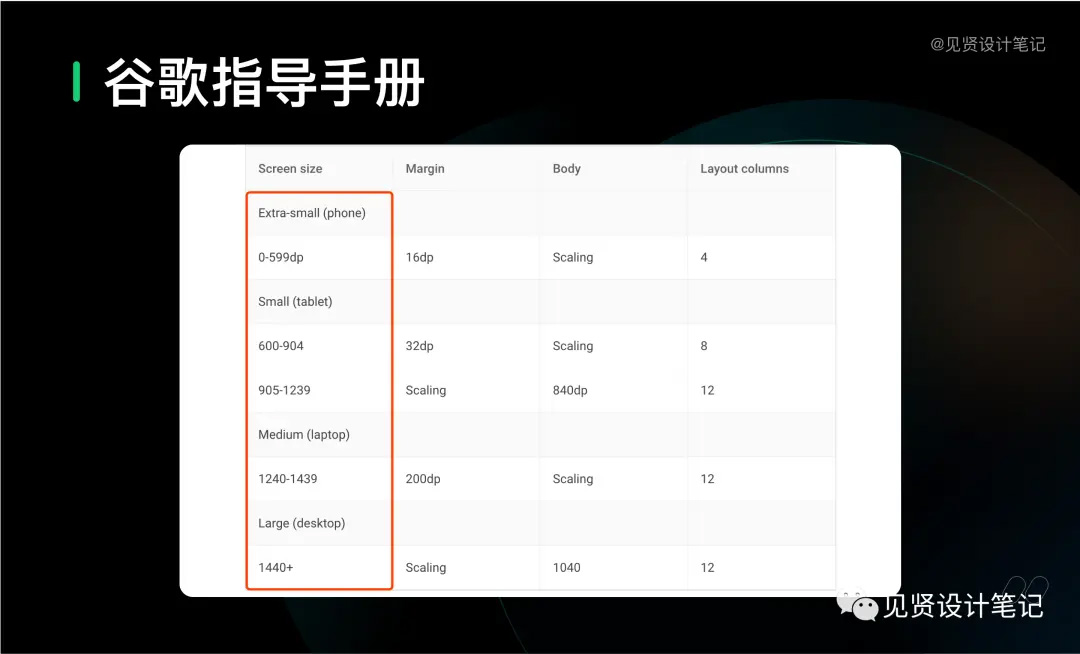Image resolution: width=1080 pixels, height=654 pixels.
Task: Click the Extra-small (phone) row label
Action: click(x=312, y=213)
